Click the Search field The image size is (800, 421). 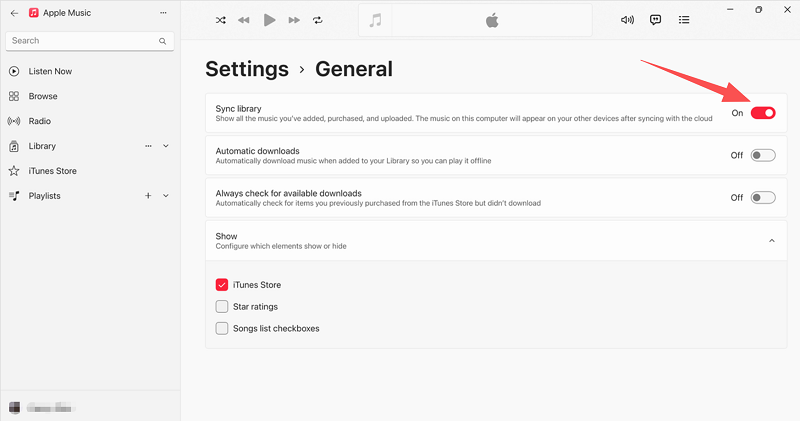90,41
